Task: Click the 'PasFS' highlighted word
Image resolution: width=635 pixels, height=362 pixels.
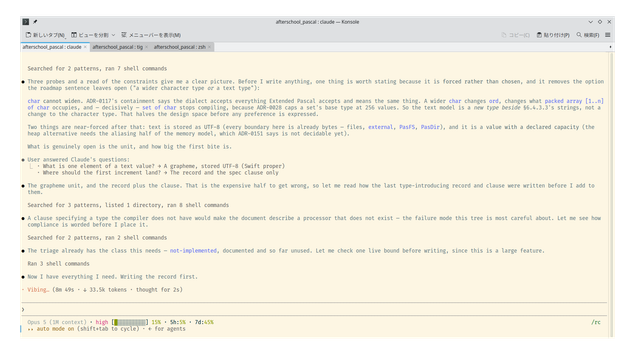Action: click(407, 127)
